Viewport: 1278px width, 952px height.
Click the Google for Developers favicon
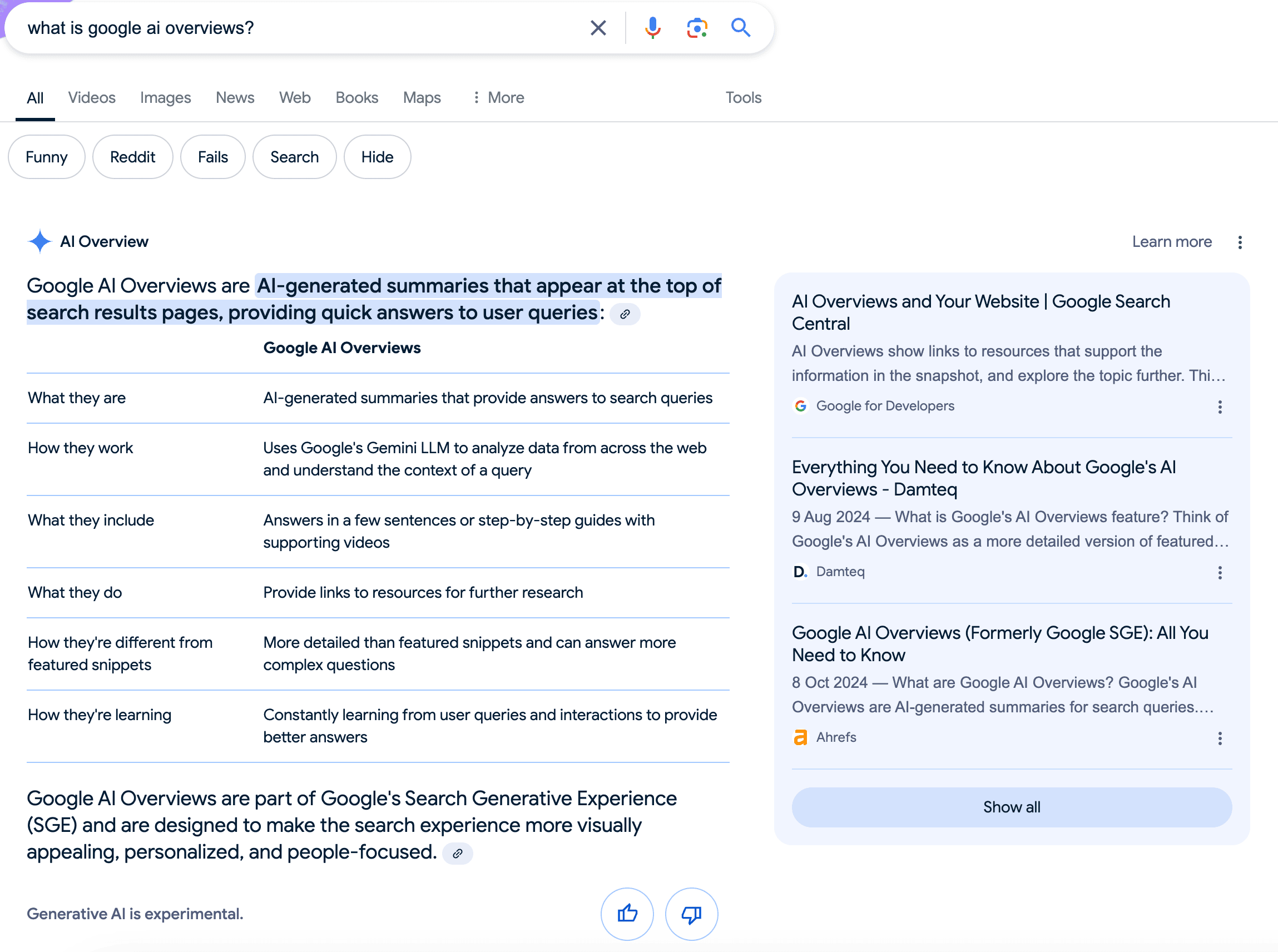(800, 406)
